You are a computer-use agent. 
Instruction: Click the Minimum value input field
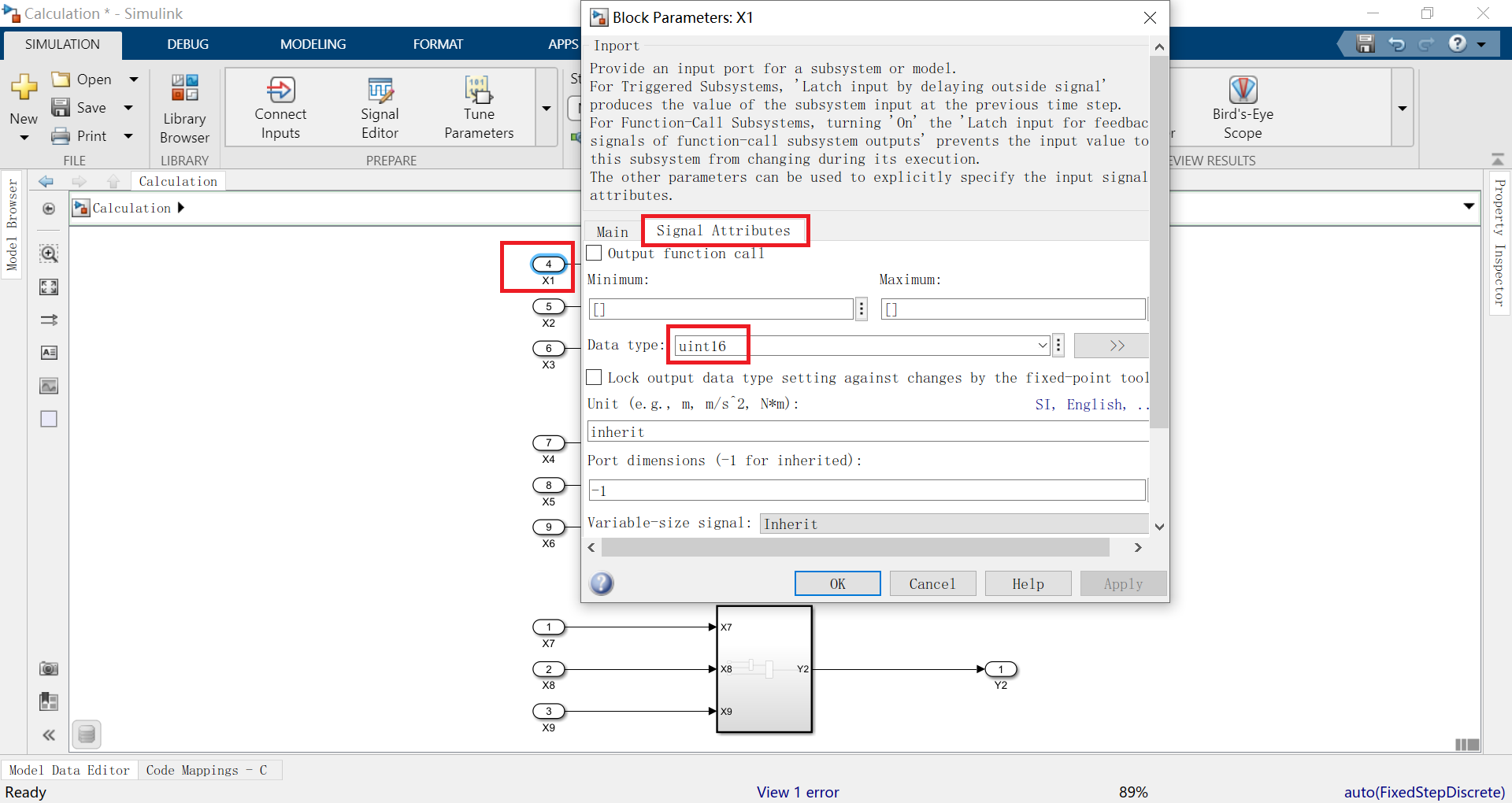tap(721, 309)
